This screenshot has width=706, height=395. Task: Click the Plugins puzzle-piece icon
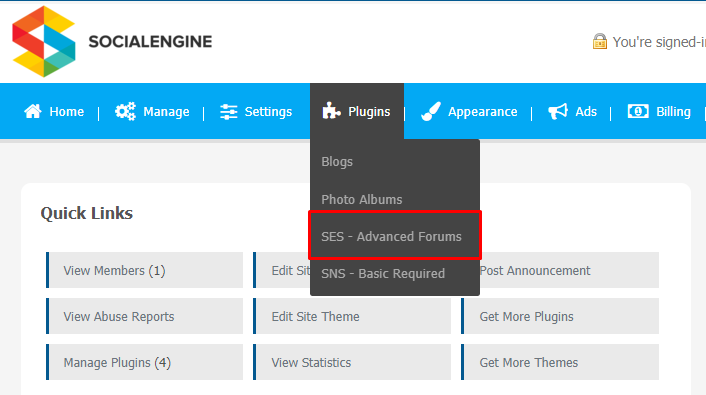331,111
